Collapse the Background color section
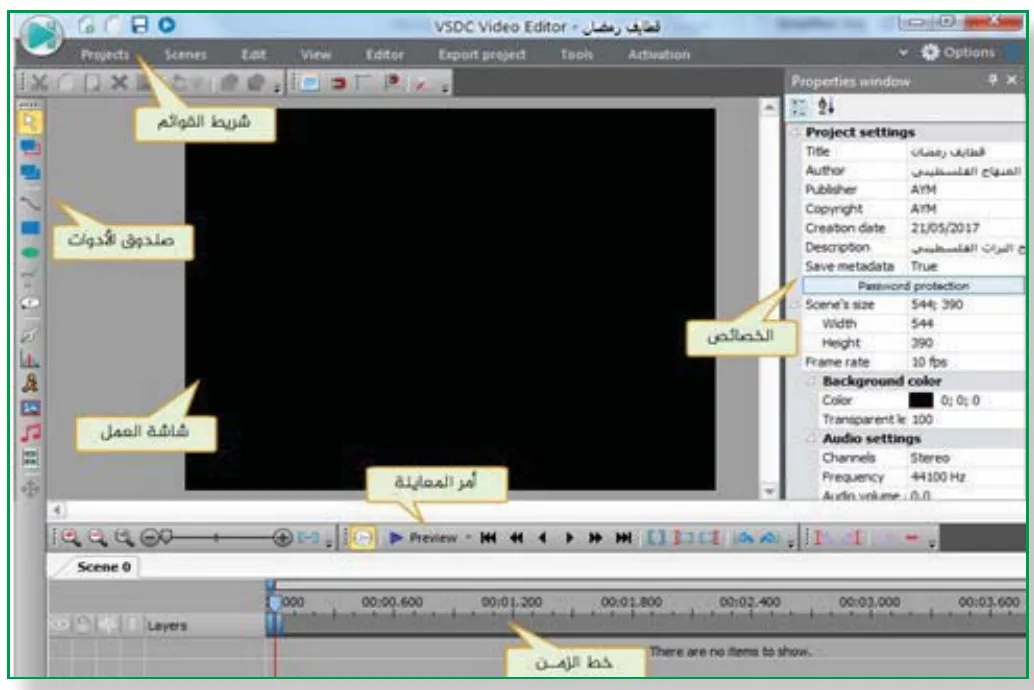1034x690 pixels. pos(813,381)
